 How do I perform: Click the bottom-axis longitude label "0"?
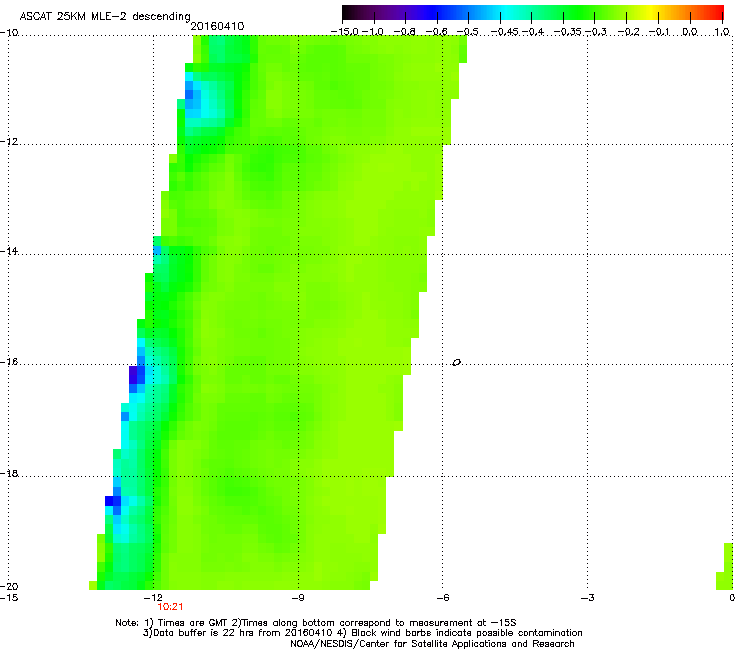point(732,598)
